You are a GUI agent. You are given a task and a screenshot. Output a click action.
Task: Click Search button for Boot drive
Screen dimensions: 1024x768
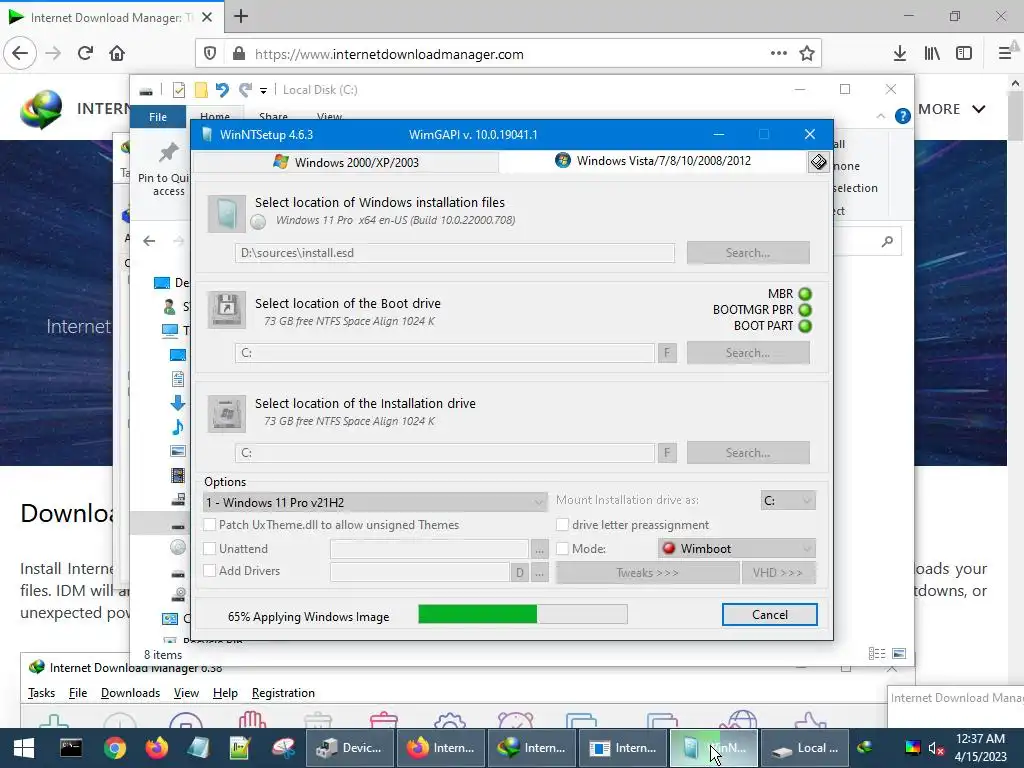pyautogui.click(x=748, y=353)
